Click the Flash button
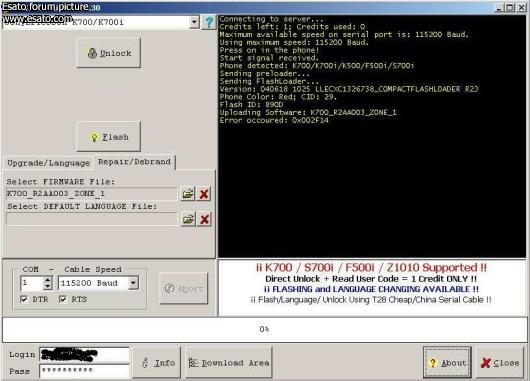This screenshot has width=530, height=381. (x=109, y=137)
